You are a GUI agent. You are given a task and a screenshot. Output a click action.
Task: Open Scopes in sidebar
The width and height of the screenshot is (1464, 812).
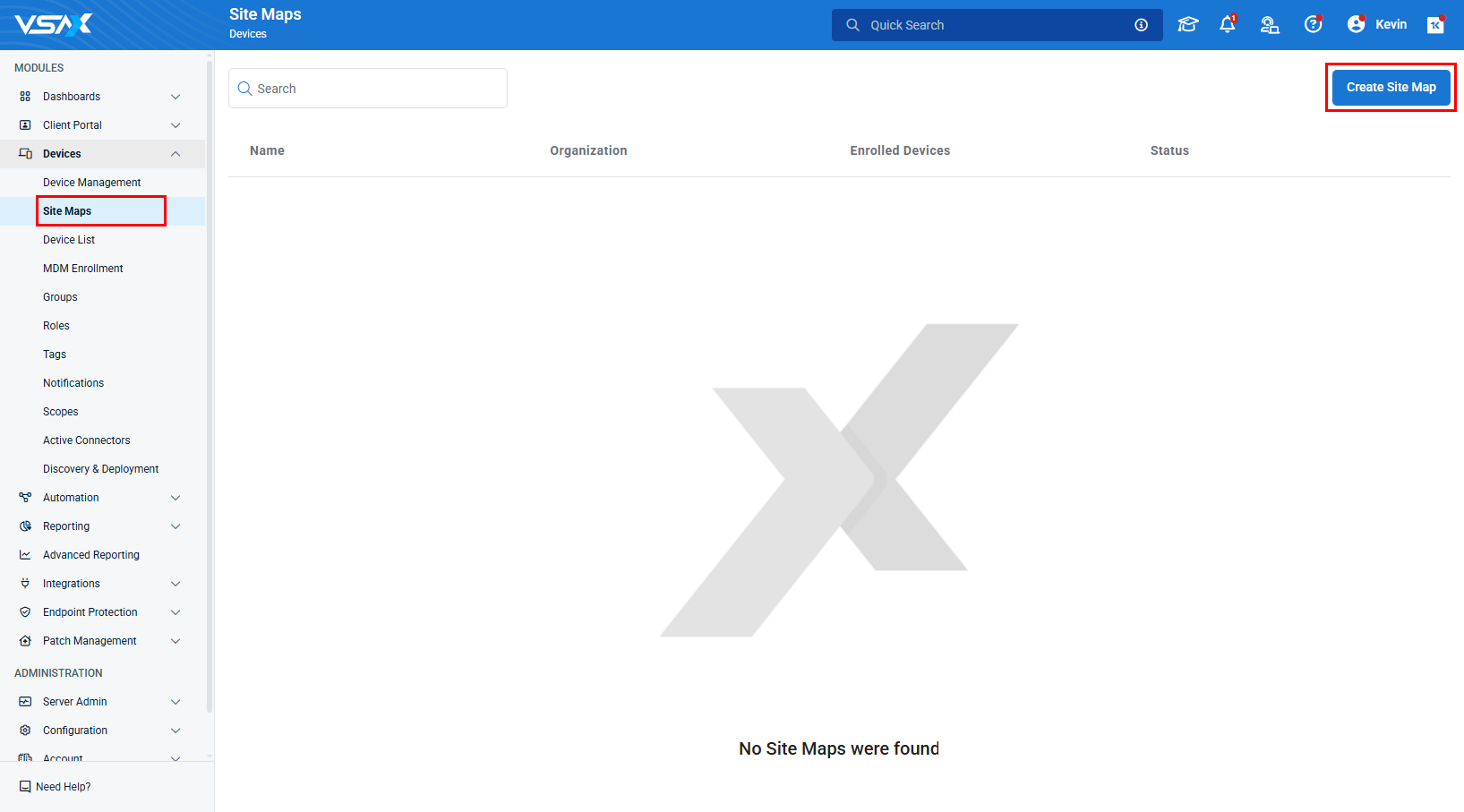pos(61,412)
